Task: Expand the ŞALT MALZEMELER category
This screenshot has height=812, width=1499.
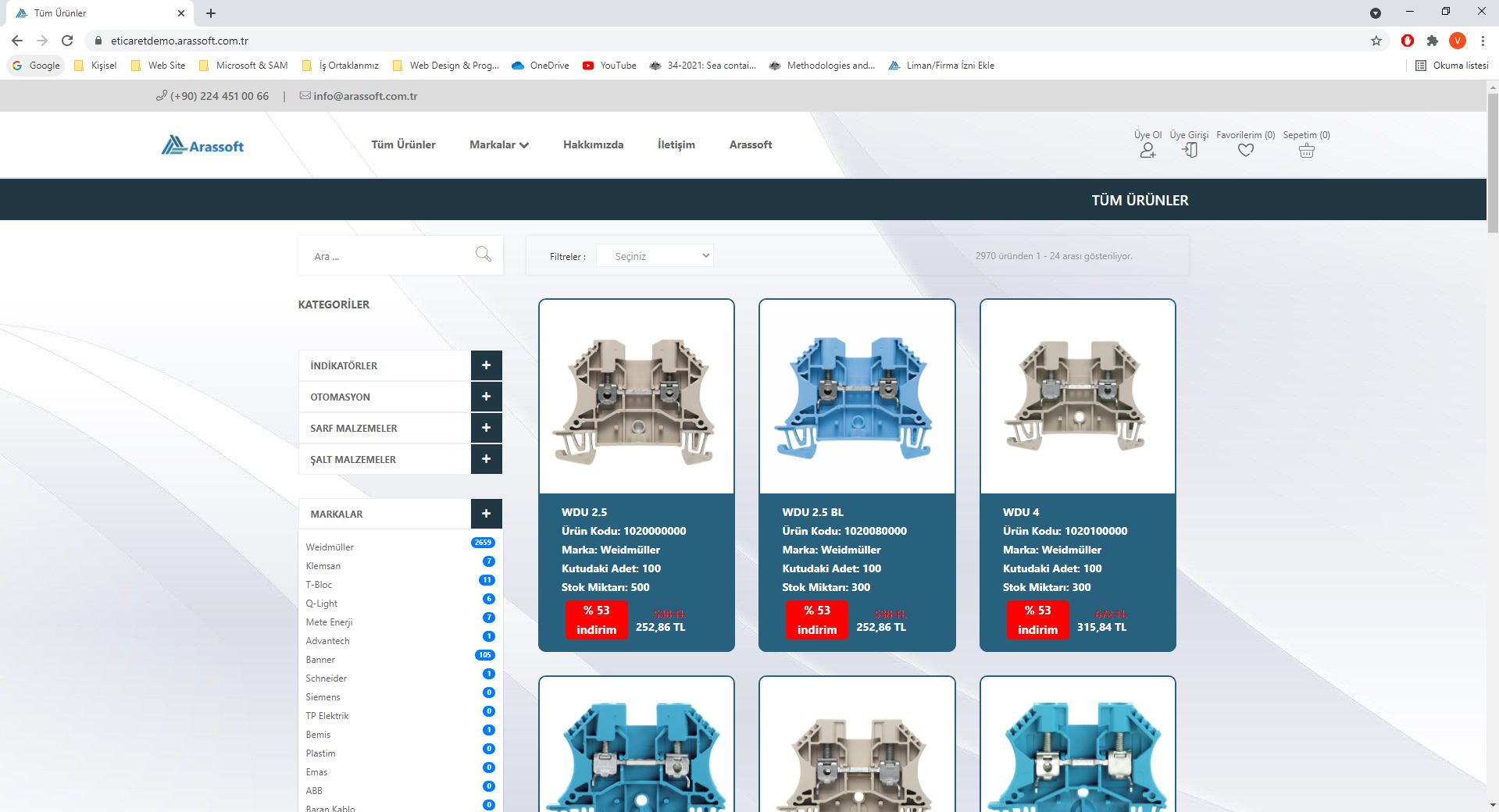Action: coord(486,459)
